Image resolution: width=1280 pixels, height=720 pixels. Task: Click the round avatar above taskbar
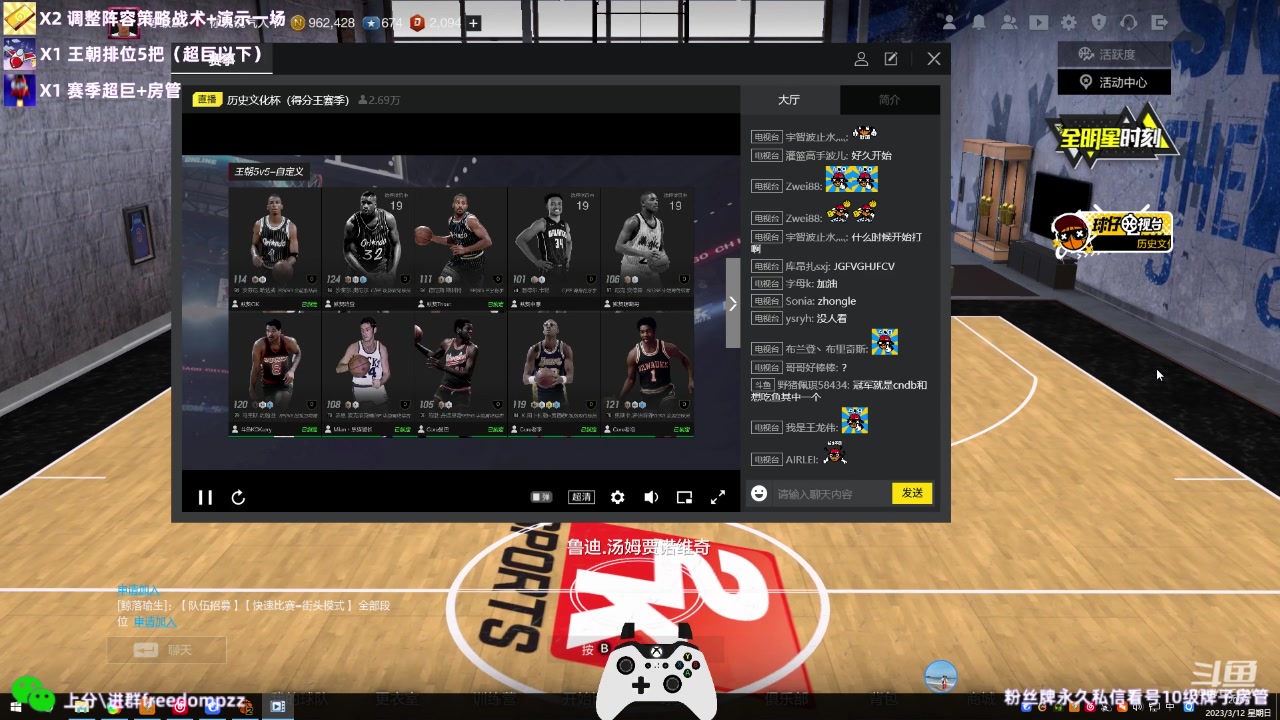(x=941, y=677)
